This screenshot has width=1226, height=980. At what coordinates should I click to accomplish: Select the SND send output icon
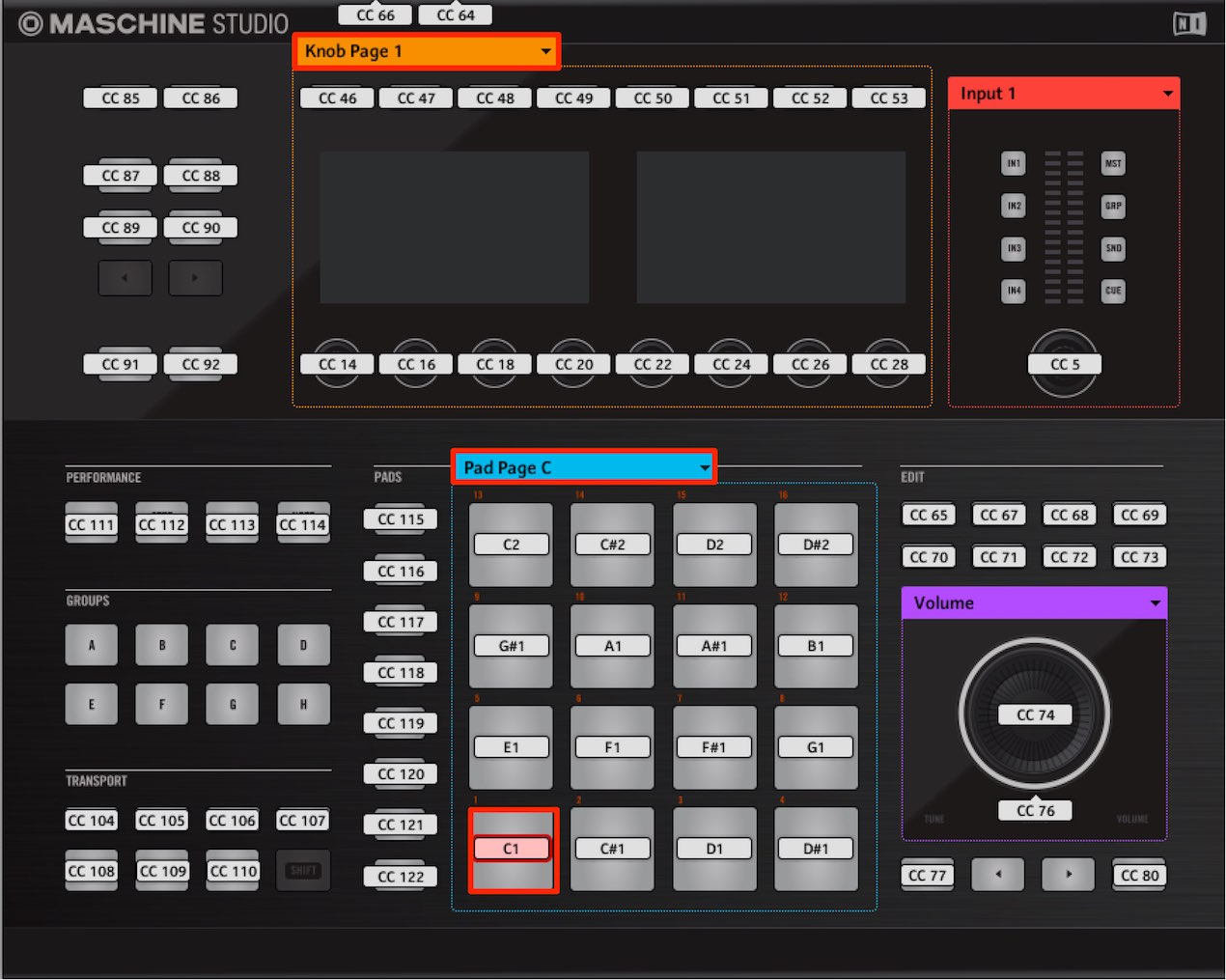1112,248
